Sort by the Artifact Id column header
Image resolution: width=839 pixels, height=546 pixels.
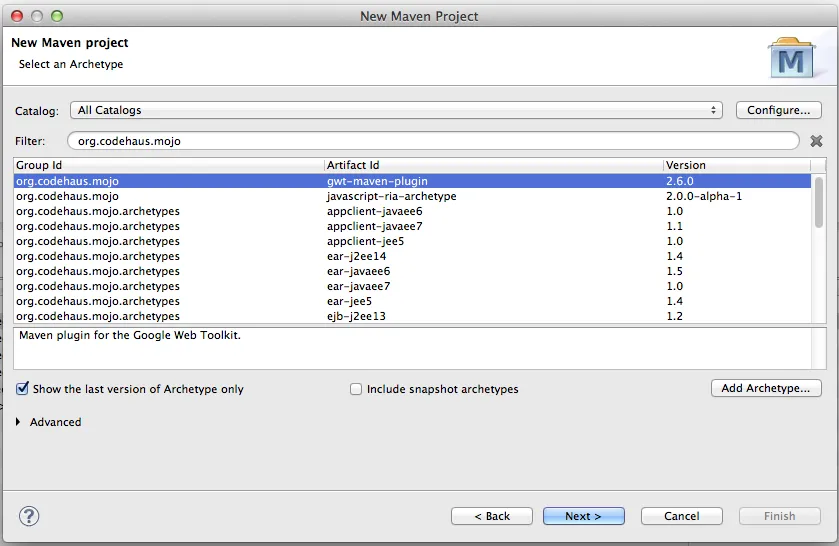494,165
